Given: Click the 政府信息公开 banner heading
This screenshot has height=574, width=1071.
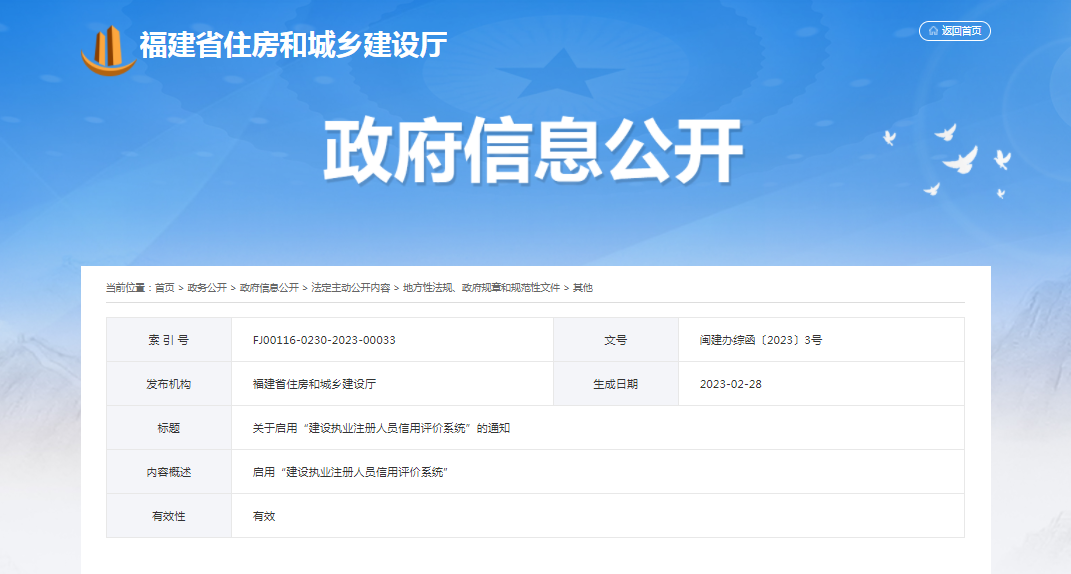Looking at the screenshot, I should coord(533,150).
